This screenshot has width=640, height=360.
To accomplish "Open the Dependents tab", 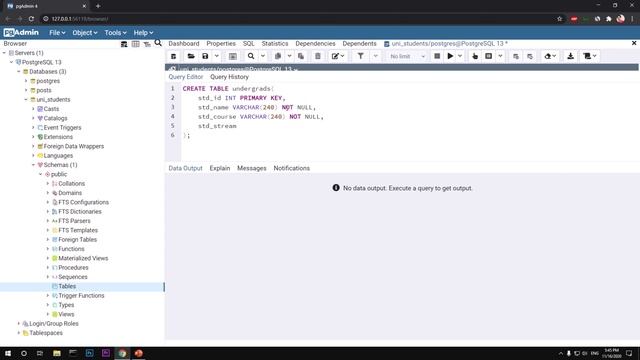I will click(x=359, y=43).
